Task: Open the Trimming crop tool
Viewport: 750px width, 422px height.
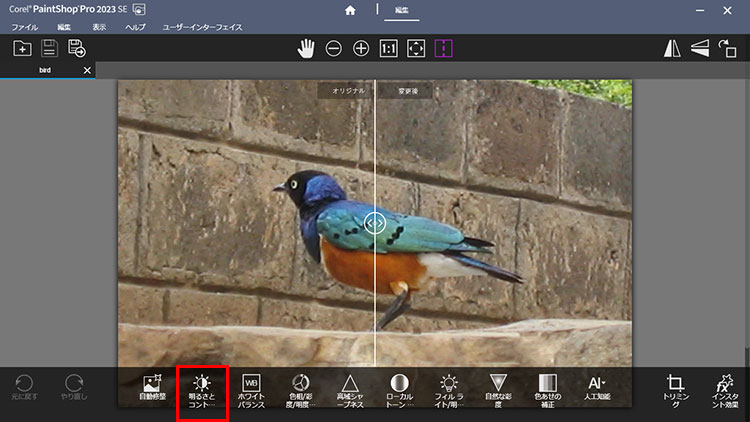Action: click(675, 391)
